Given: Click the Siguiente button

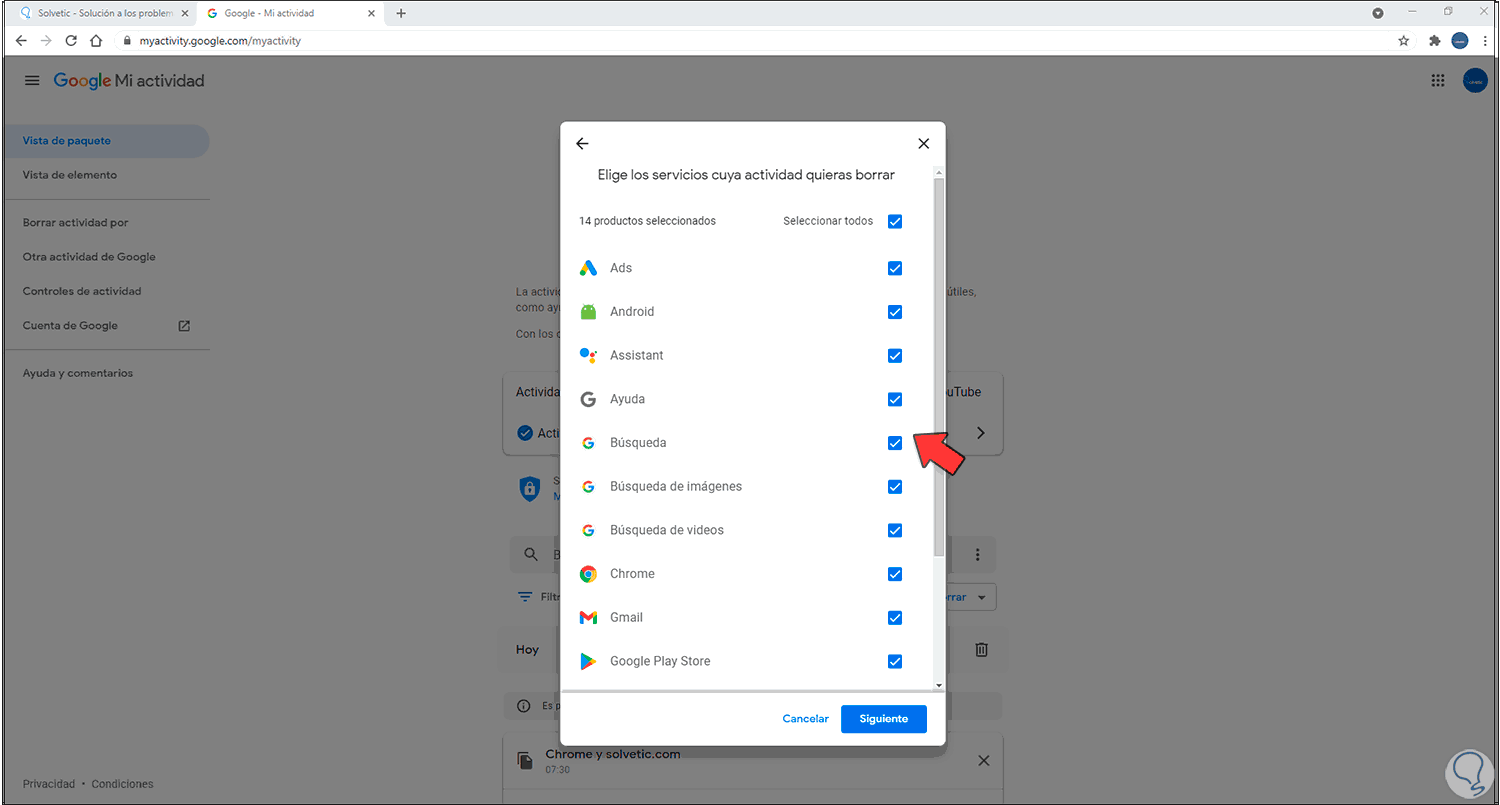Looking at the screenshot, I should pyautogui.click(x=884, y=719).
